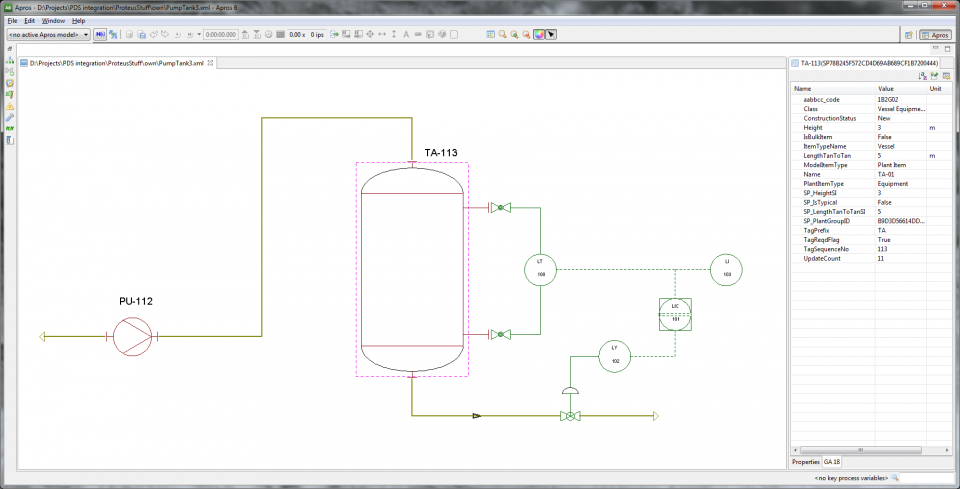Select the pointer arrow tool
Screen dimensions: 960x489
tap(550, 35)
